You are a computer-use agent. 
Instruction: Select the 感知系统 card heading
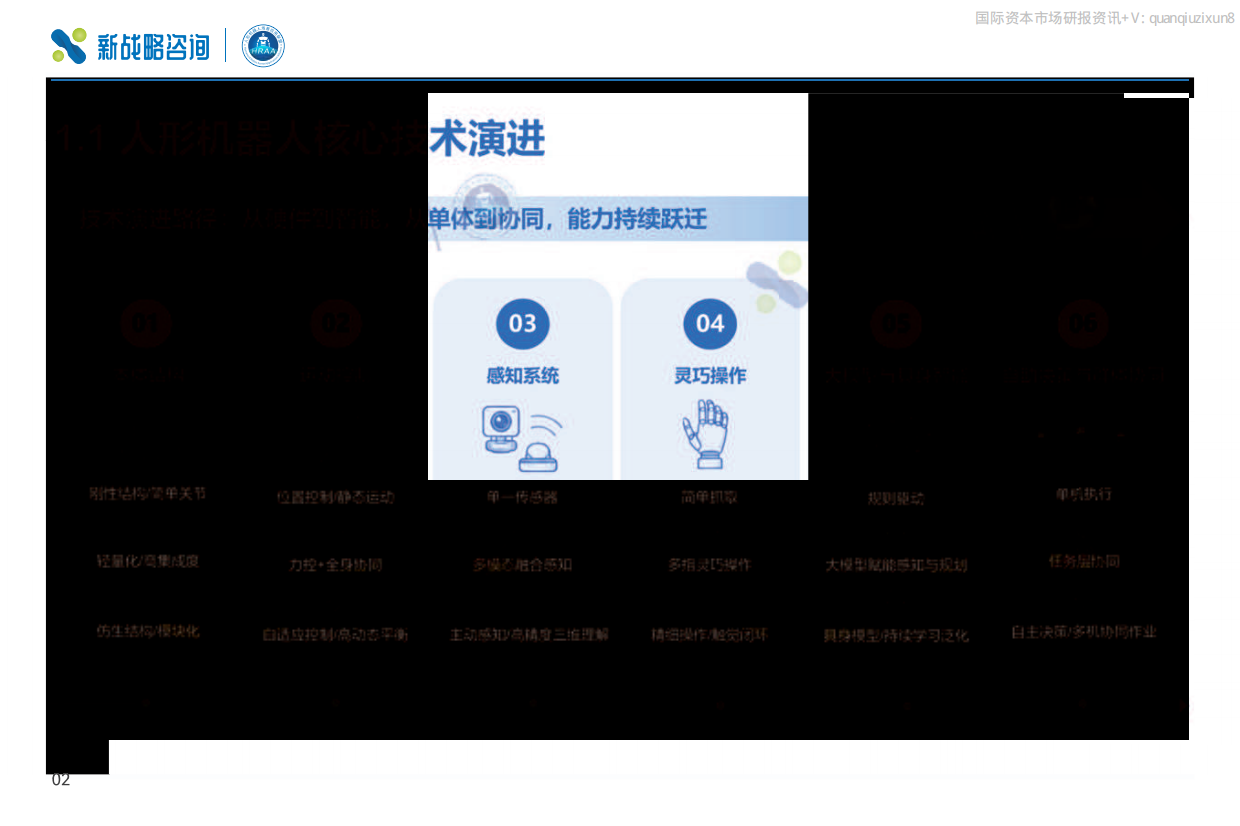pos(523,376)
